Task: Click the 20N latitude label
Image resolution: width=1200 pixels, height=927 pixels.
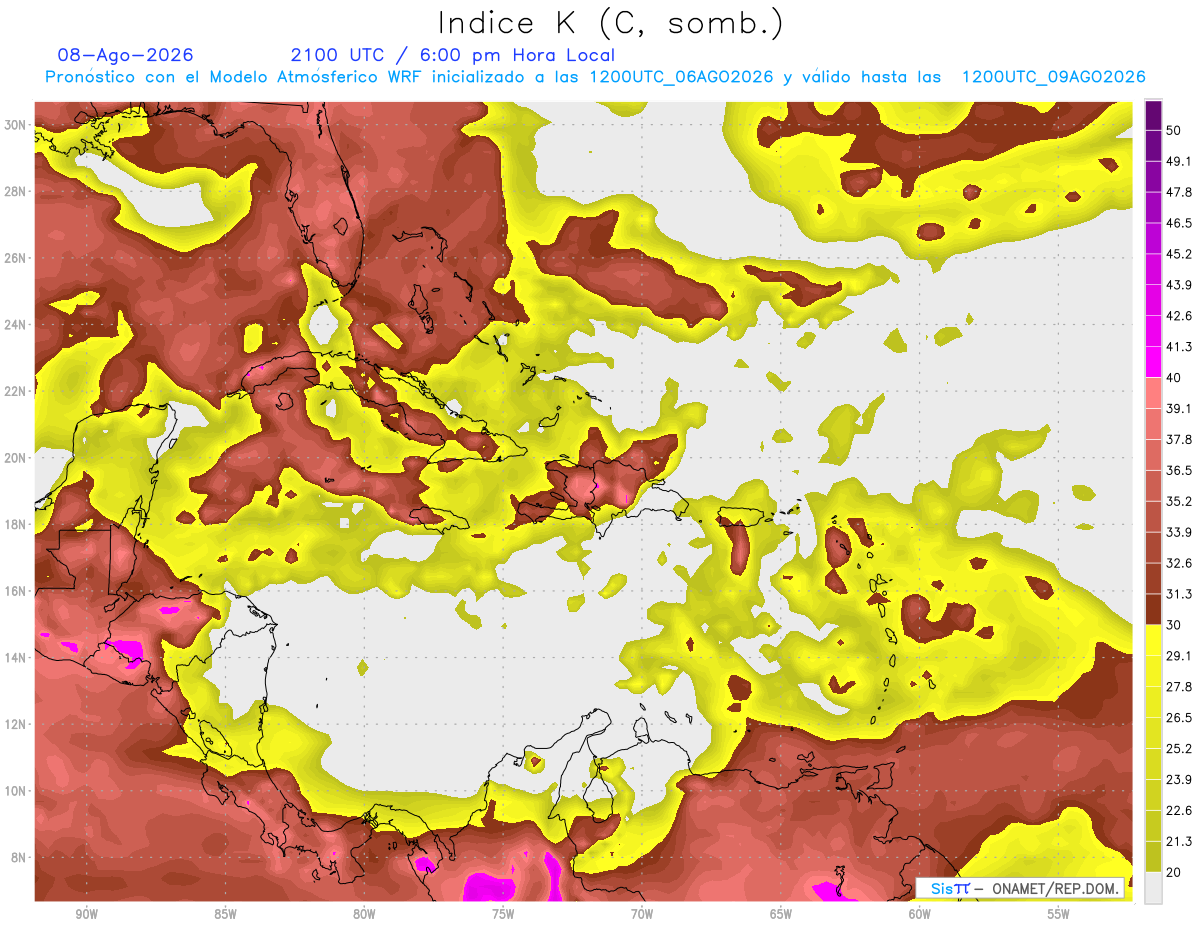Action: (x=15, y=457)
